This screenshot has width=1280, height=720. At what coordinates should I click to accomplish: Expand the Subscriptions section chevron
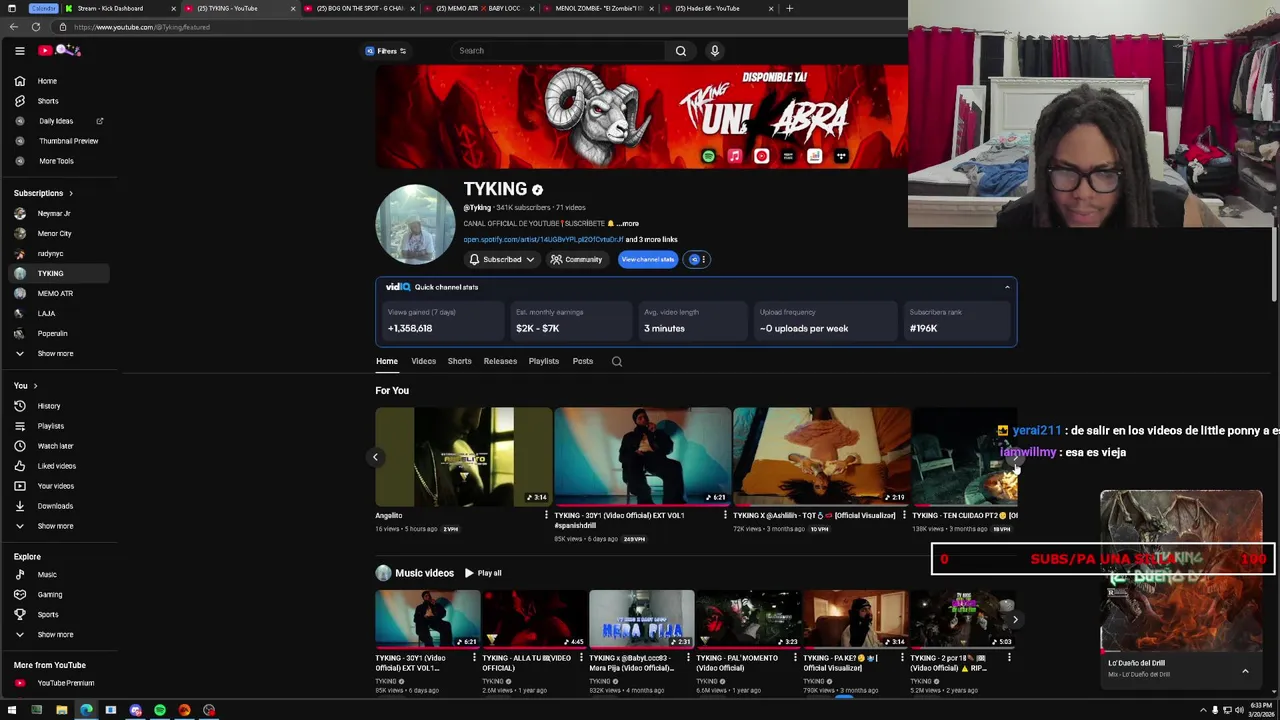click(x=70, y=193)
